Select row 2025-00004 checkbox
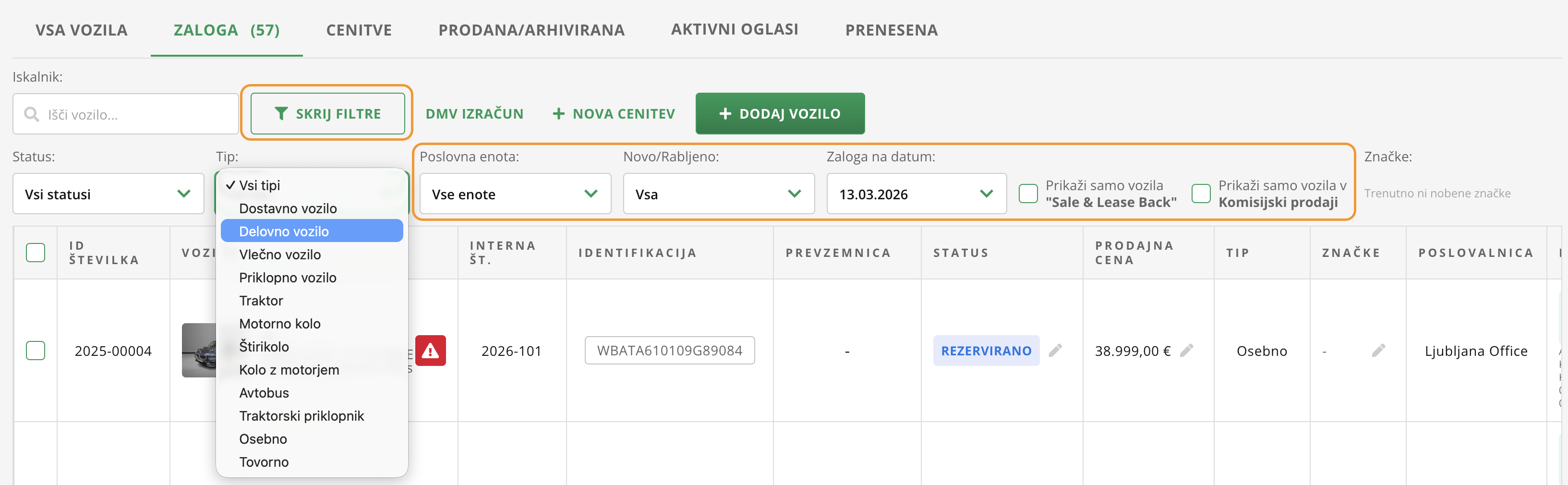The height and width of the screenshot is (485, 1568). [36, 351]
